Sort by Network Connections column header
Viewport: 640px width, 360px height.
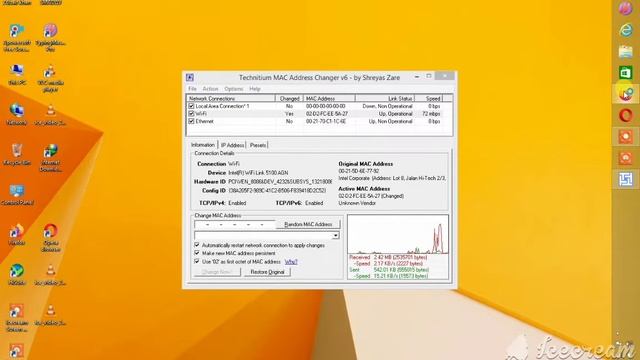(231, 98)
